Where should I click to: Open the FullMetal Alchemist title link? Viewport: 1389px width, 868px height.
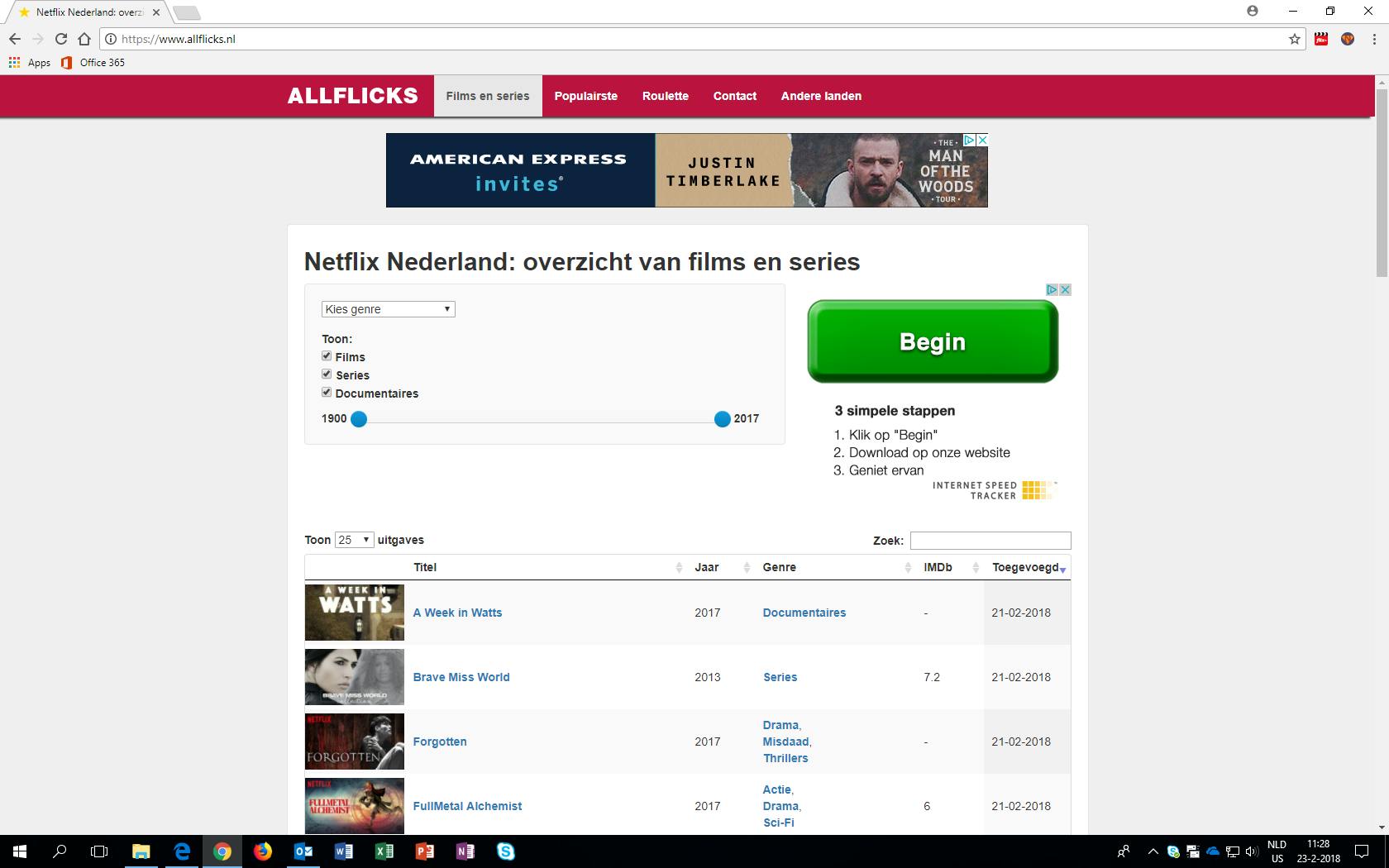[x=467, y=806]
